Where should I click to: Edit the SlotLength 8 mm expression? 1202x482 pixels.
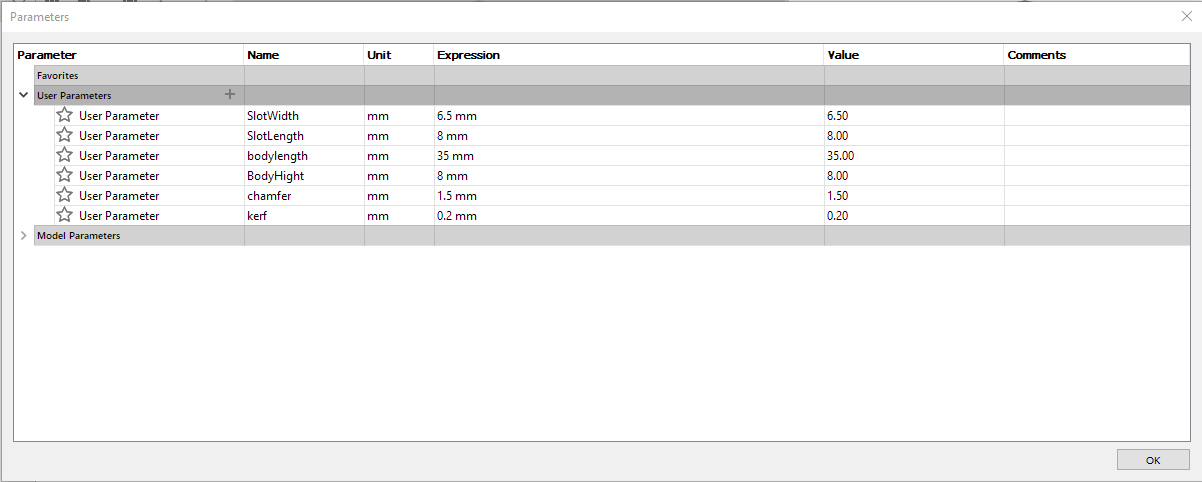[x=629, y=135]
